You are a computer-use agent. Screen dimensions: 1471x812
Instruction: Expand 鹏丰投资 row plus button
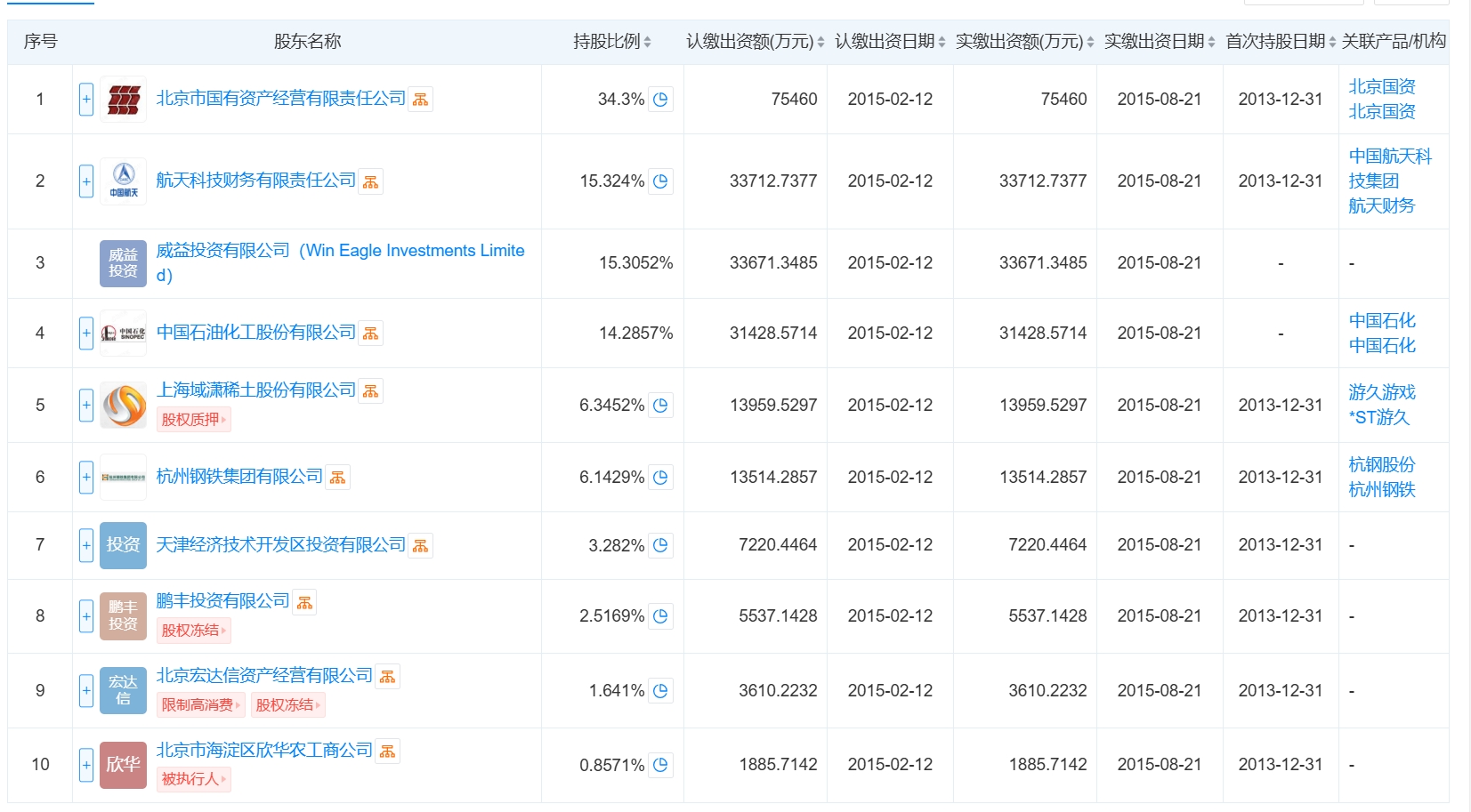(86, 615)
